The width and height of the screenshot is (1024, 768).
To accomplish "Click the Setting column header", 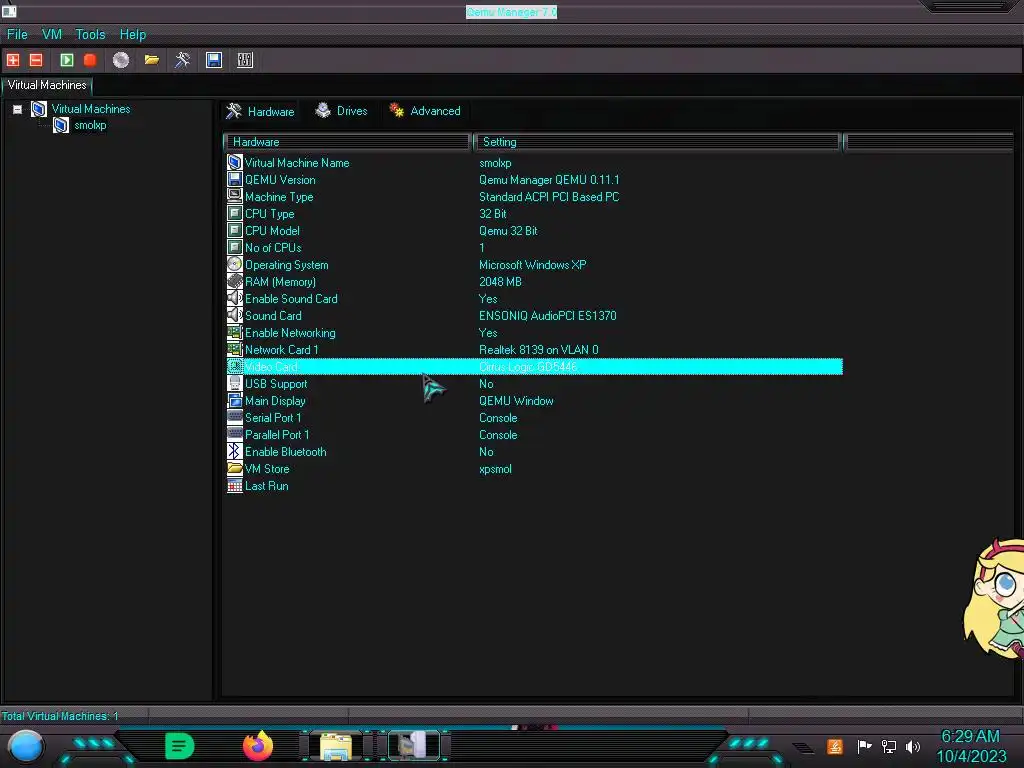I will [657, 142].
